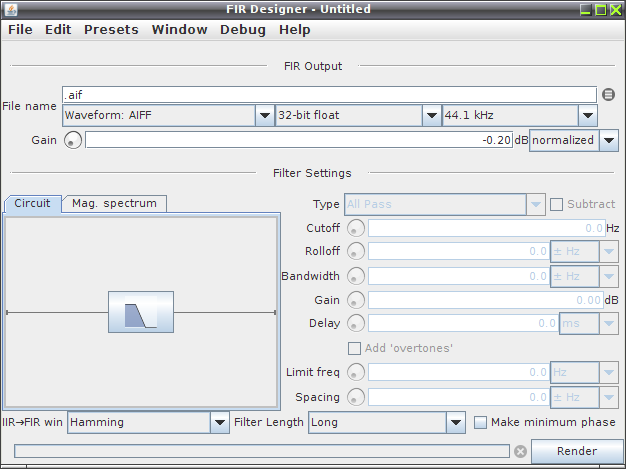The width and height of the screenshot is (626, 469).
Task: Switch to the Mag. spectrum tab
Action: [115, 204]
